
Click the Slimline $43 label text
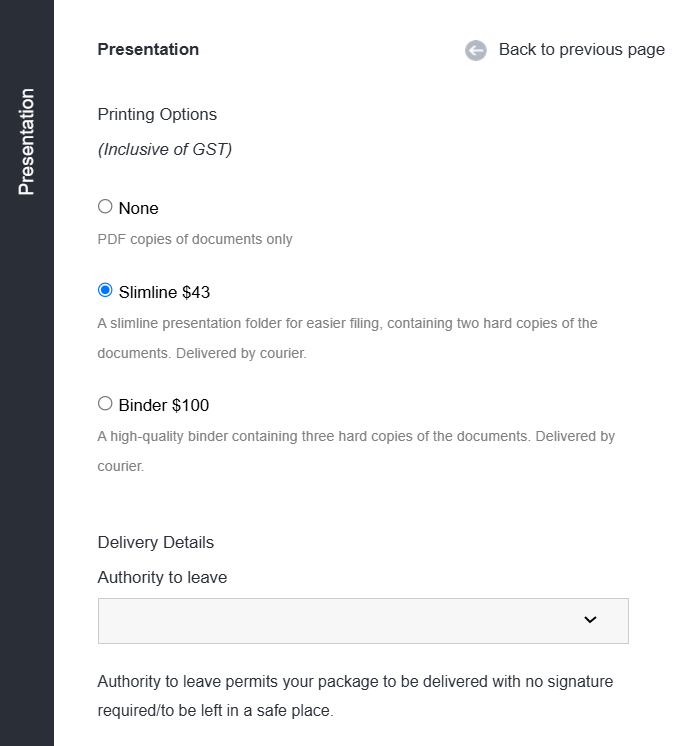(164, 292)
